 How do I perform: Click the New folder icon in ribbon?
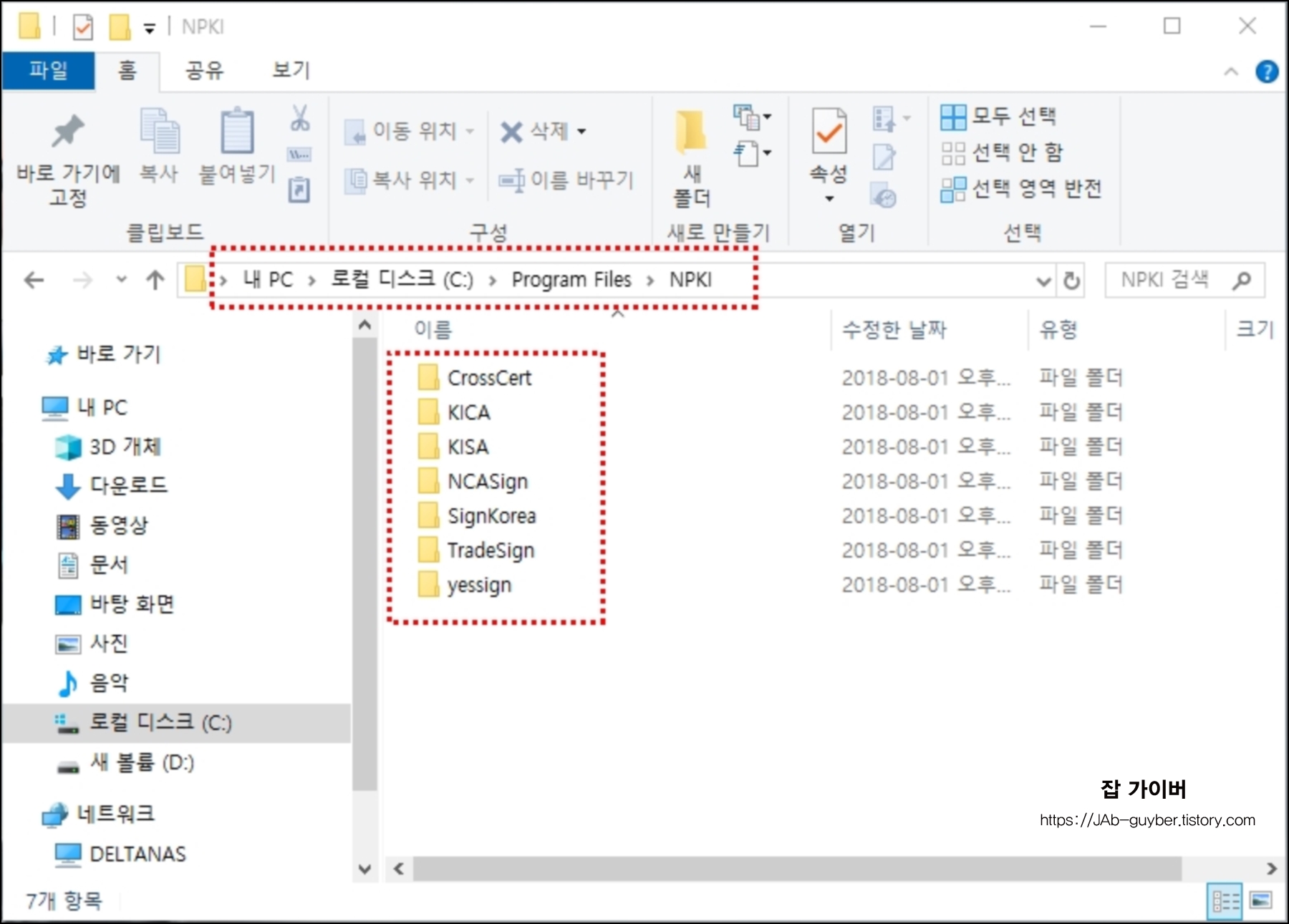[692, 132]
